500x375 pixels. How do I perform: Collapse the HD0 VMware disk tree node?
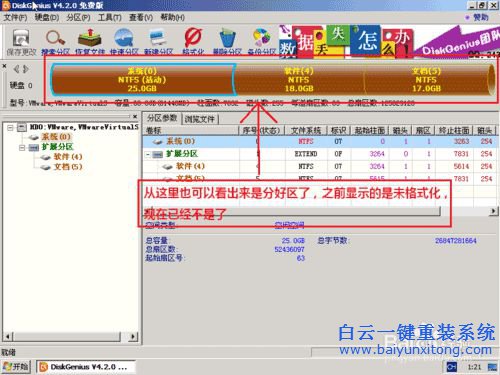click(x=10, y=127)
